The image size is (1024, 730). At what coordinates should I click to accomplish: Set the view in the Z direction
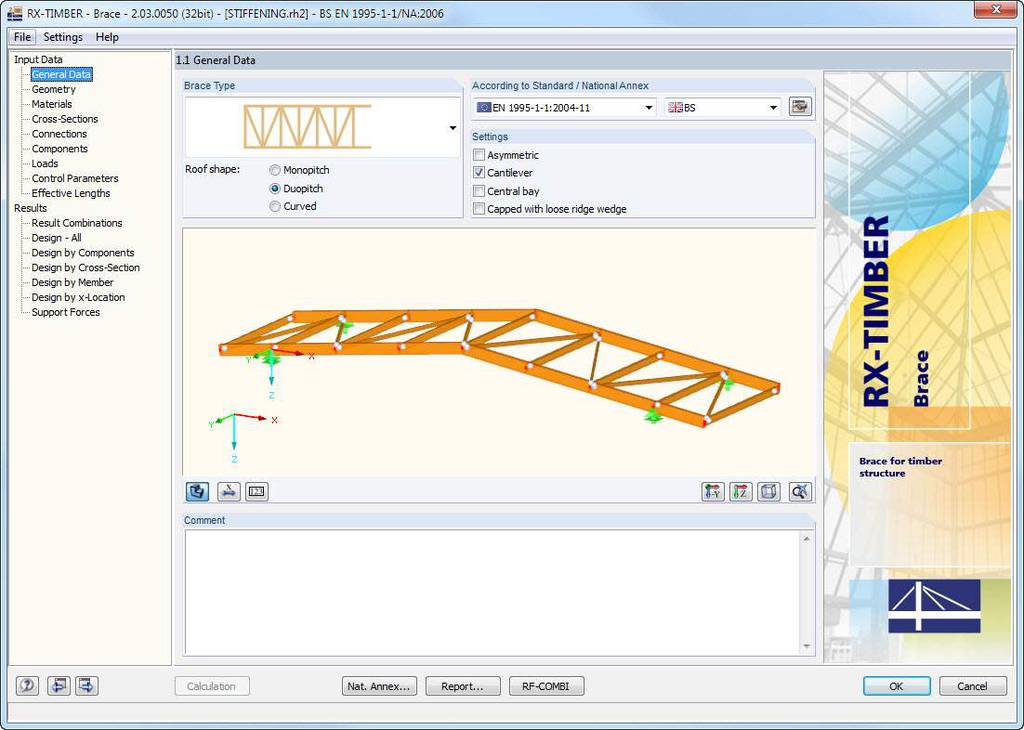pos(741,492)
